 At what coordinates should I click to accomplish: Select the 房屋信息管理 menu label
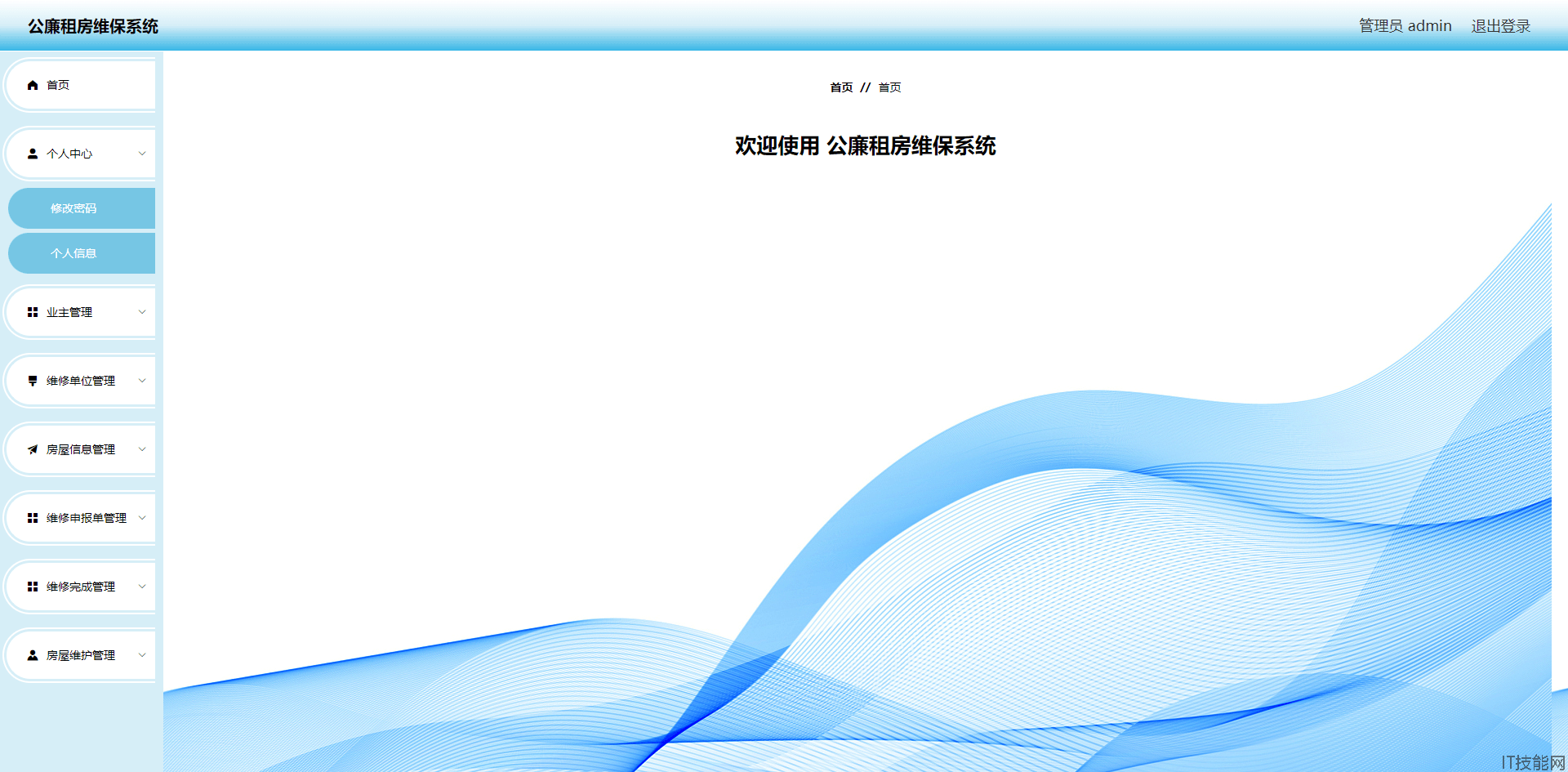(81, 449)
